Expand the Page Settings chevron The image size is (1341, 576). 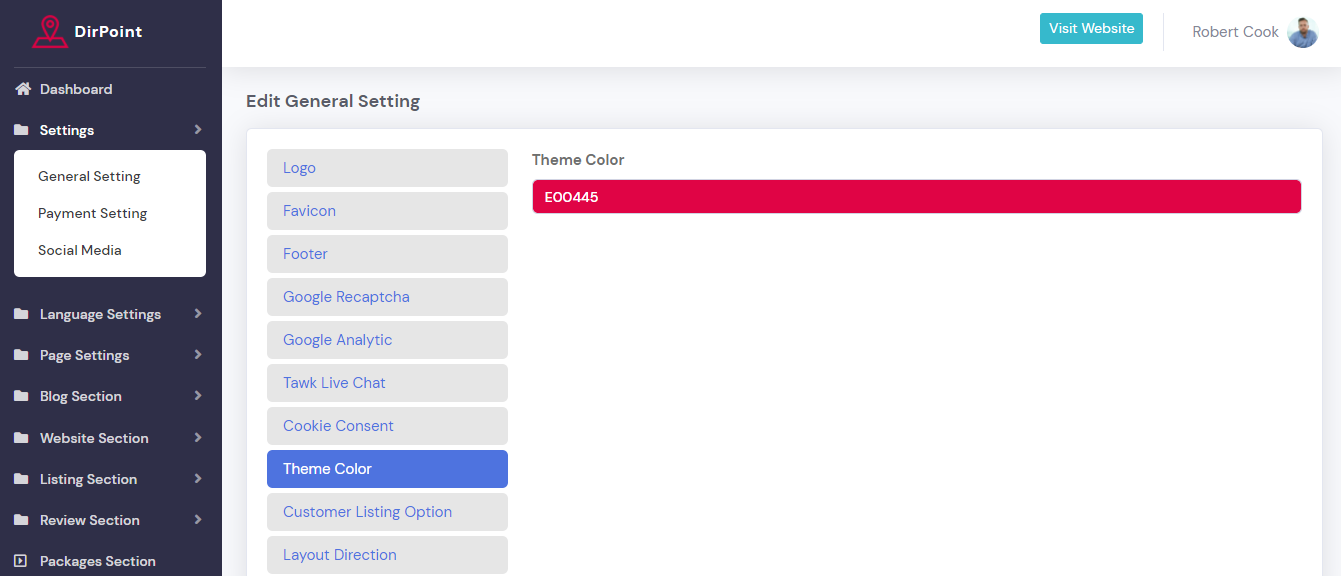(198, 355)
